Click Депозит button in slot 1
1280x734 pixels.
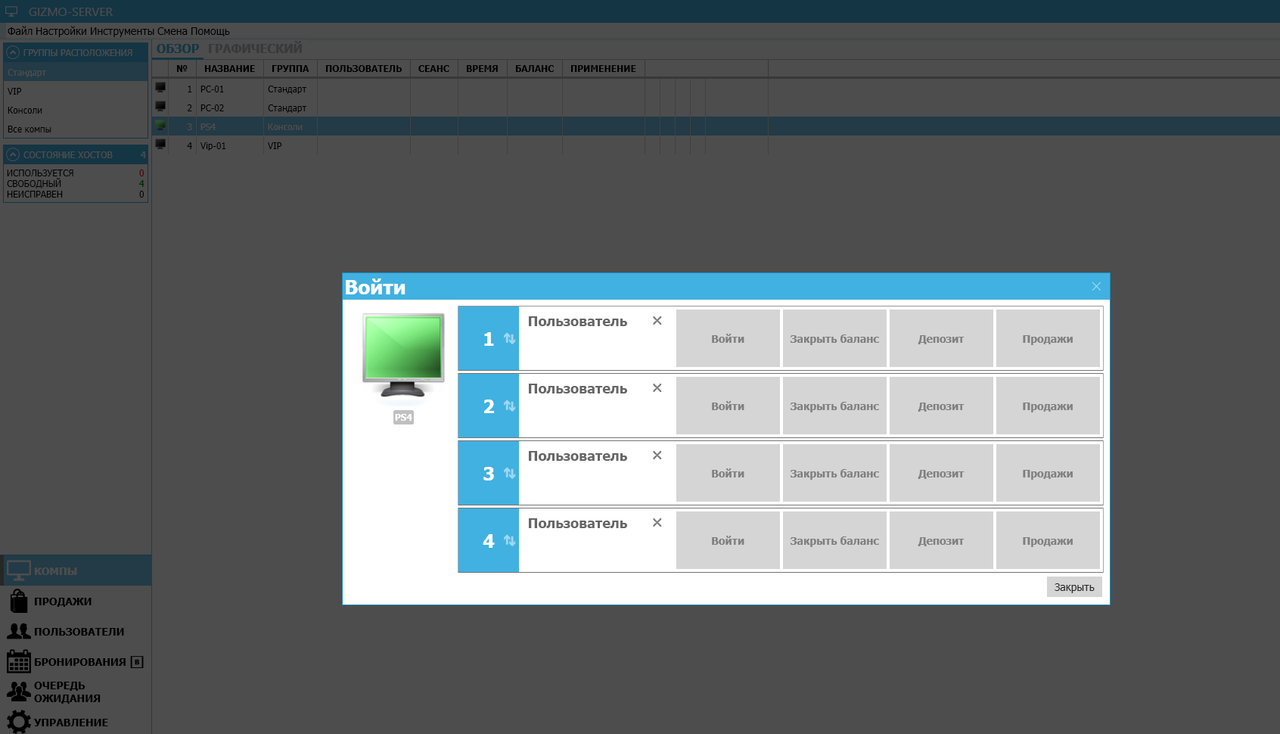coord(941,339)
